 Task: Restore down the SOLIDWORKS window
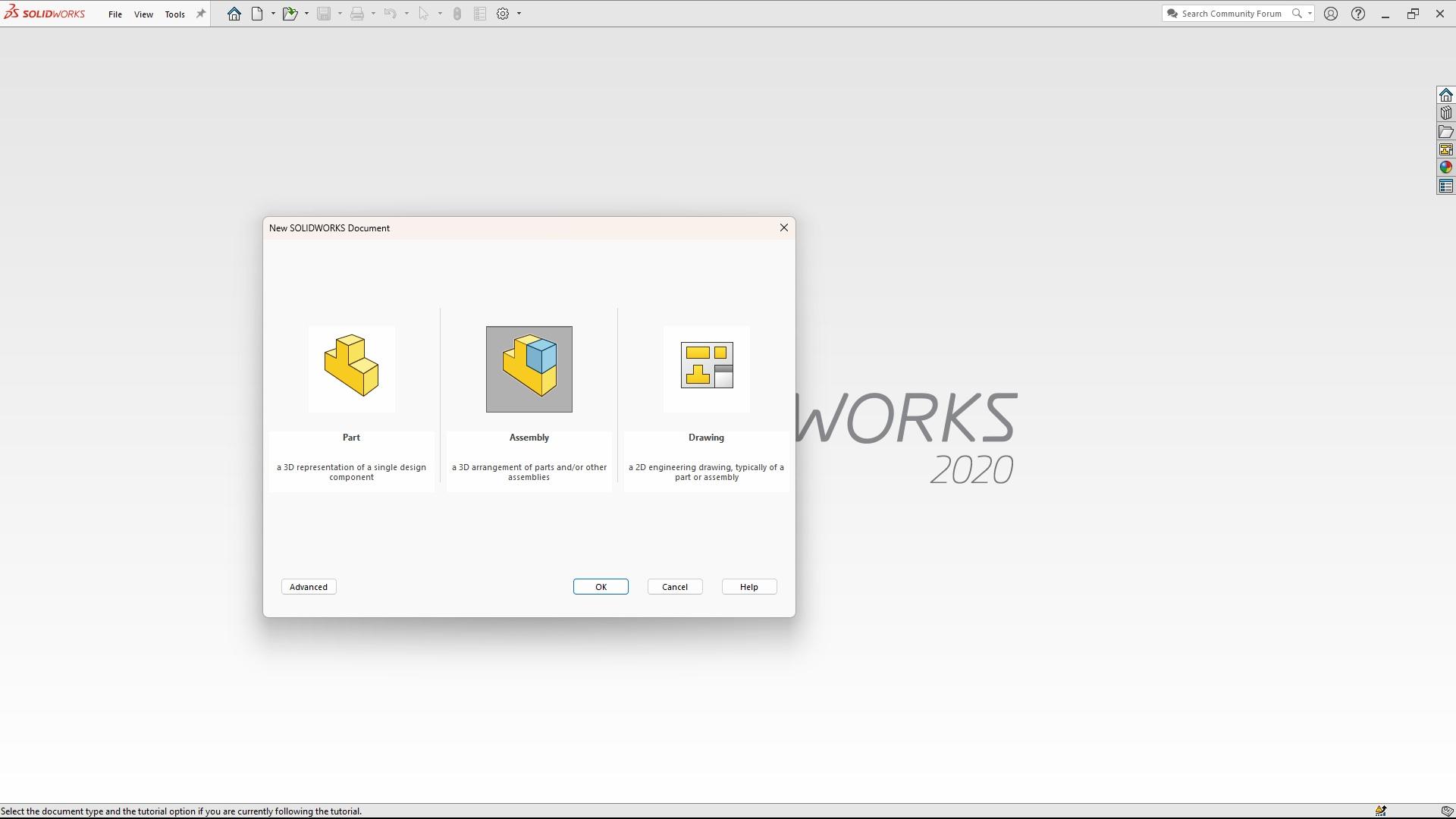click(x=1413, y=14)
